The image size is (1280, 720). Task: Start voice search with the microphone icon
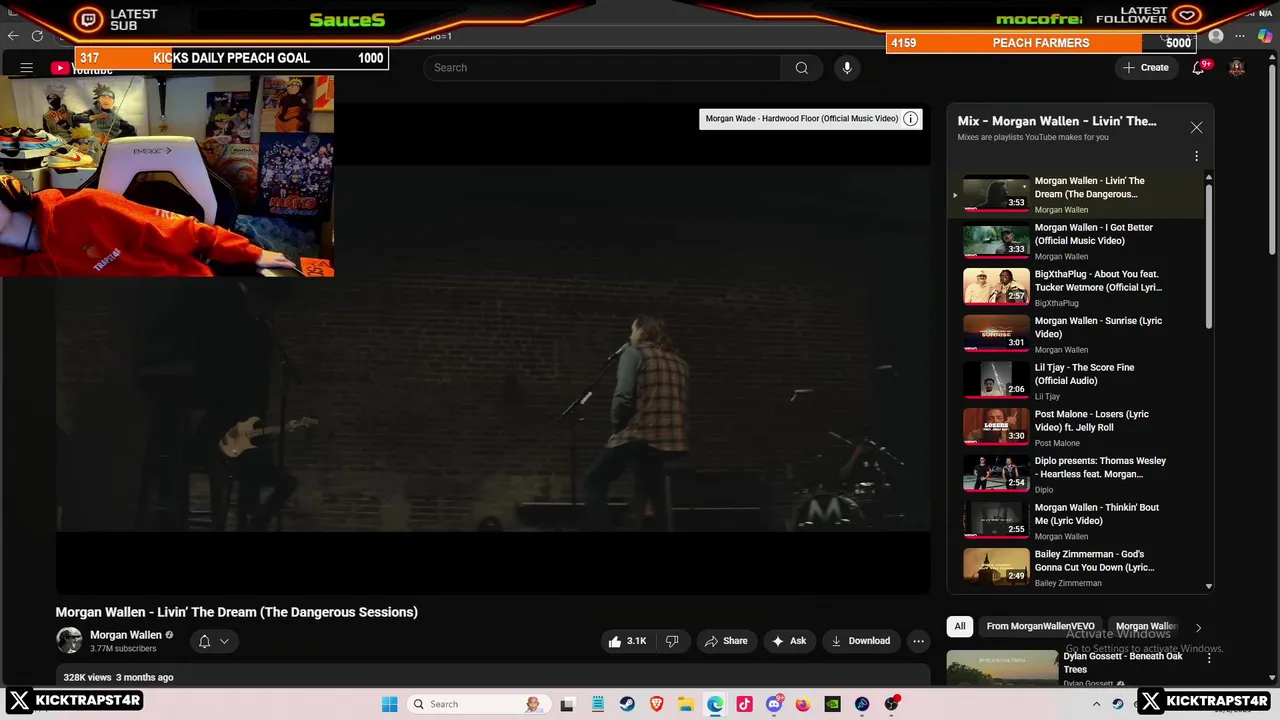[847, 68]
